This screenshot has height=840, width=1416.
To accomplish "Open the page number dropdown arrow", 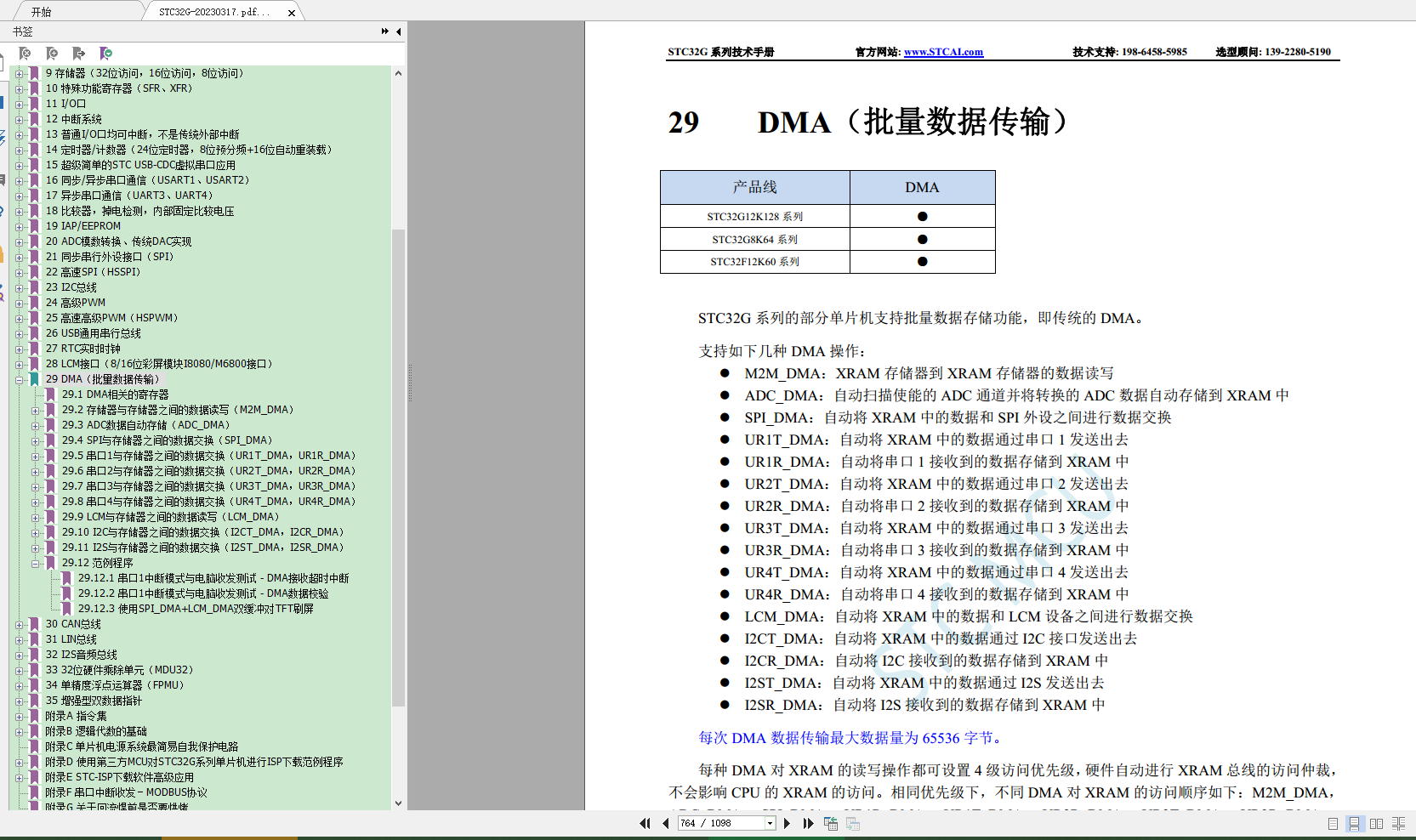I will [x=771, y=823].
